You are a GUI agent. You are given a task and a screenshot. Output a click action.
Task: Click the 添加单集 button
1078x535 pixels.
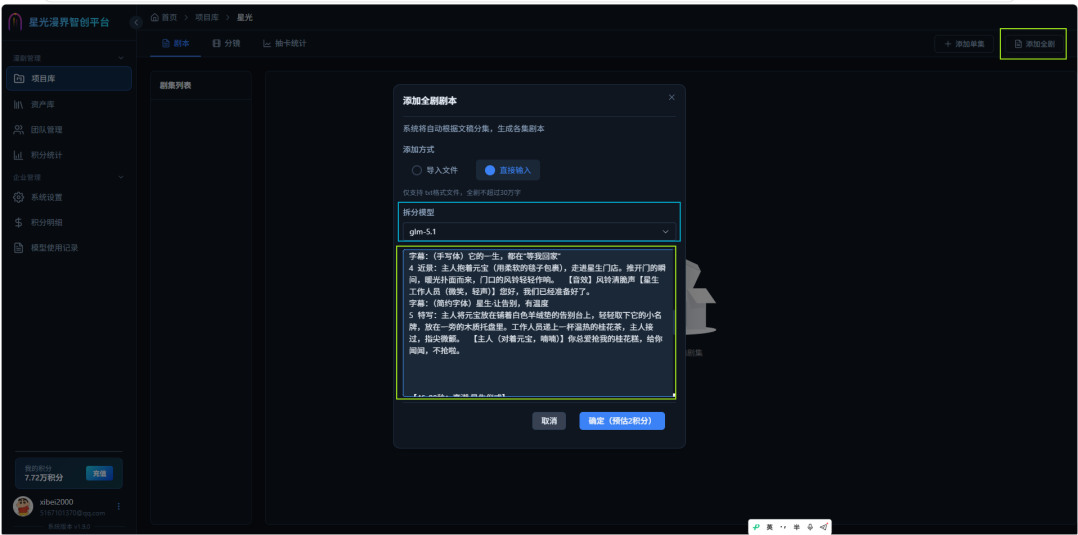(x=964, y=44)
